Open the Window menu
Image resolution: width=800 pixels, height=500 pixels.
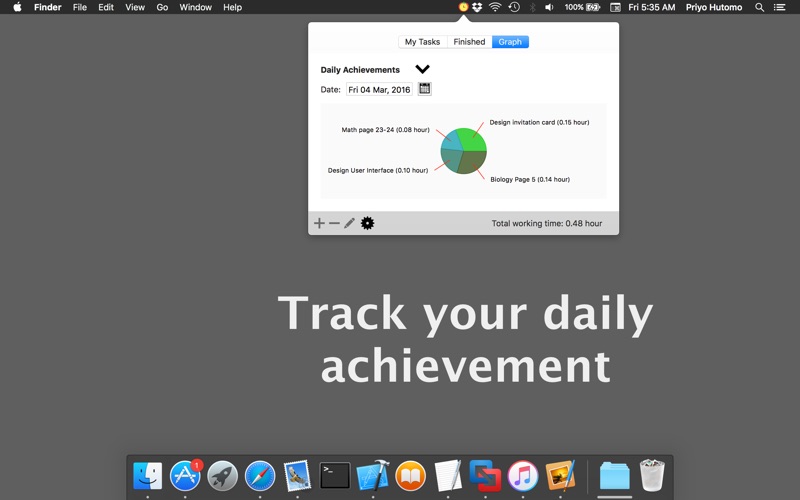pos(195,7)
